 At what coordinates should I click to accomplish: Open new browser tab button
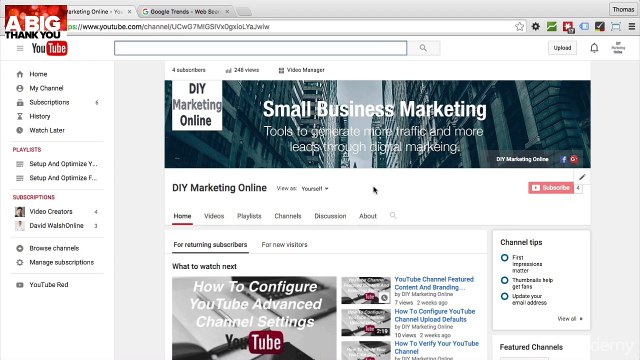[244, 12]
